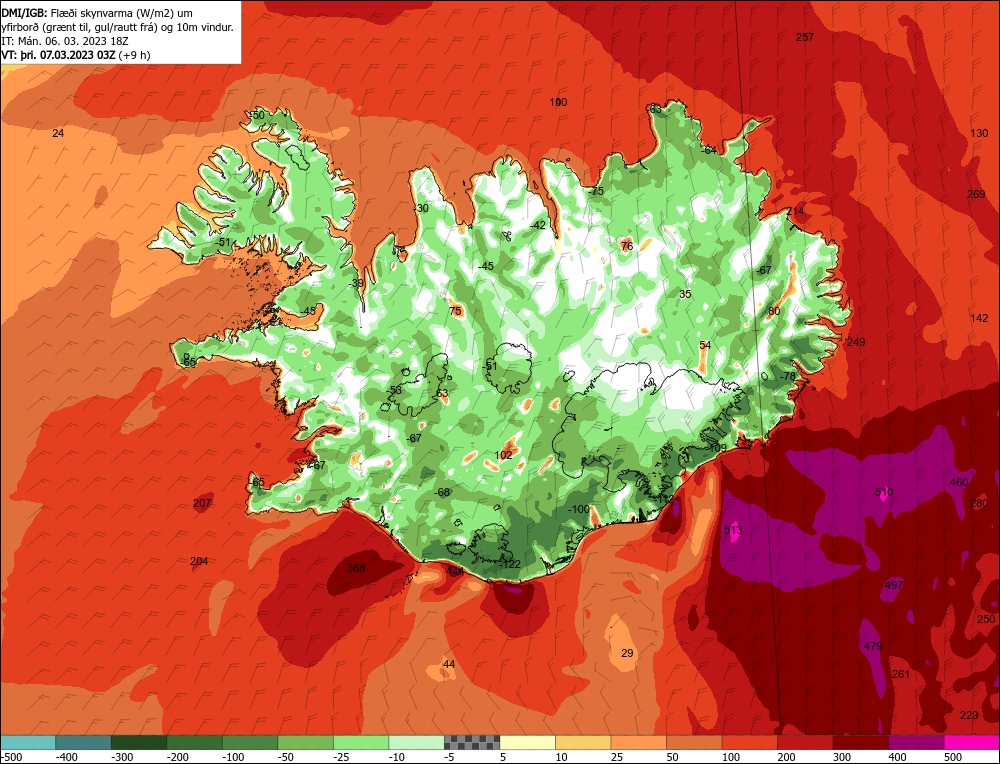The height and width of the screenshot is (764, 1000).
Task: Click the flux value "269" on the map
Action: (x=976, y=194)
